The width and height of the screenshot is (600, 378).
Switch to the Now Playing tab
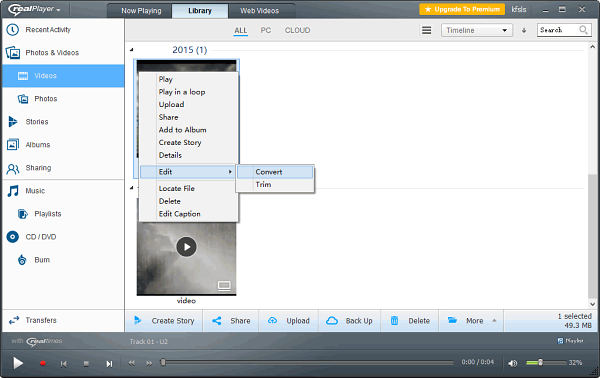tap(141, 11)
